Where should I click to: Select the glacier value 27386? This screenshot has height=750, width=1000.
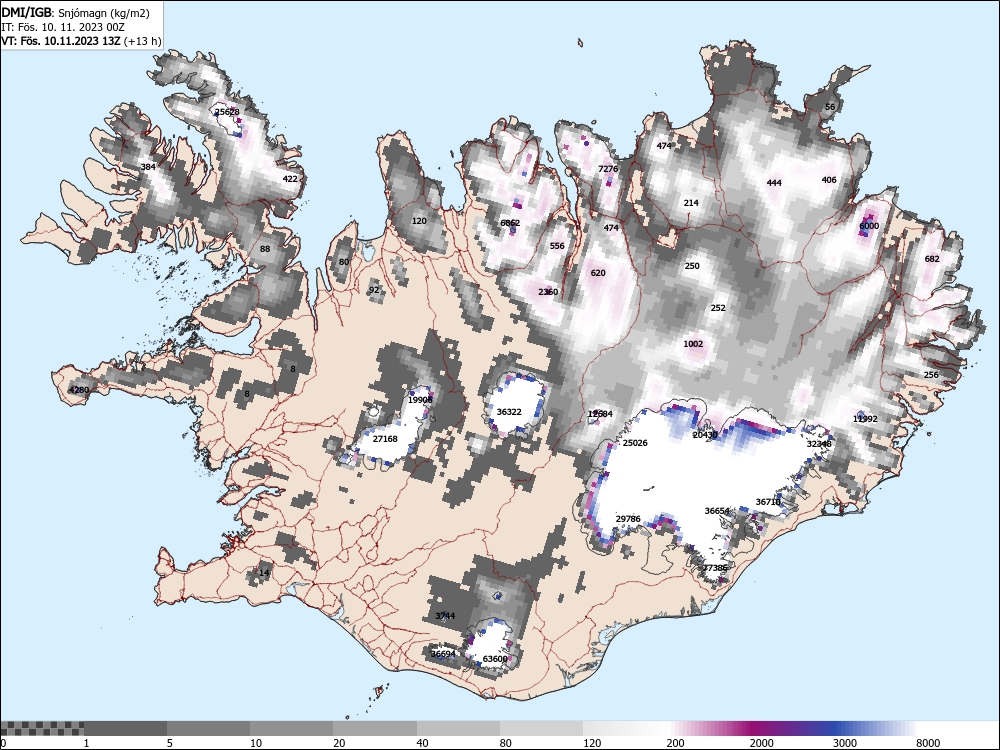[x=715, y=568]
